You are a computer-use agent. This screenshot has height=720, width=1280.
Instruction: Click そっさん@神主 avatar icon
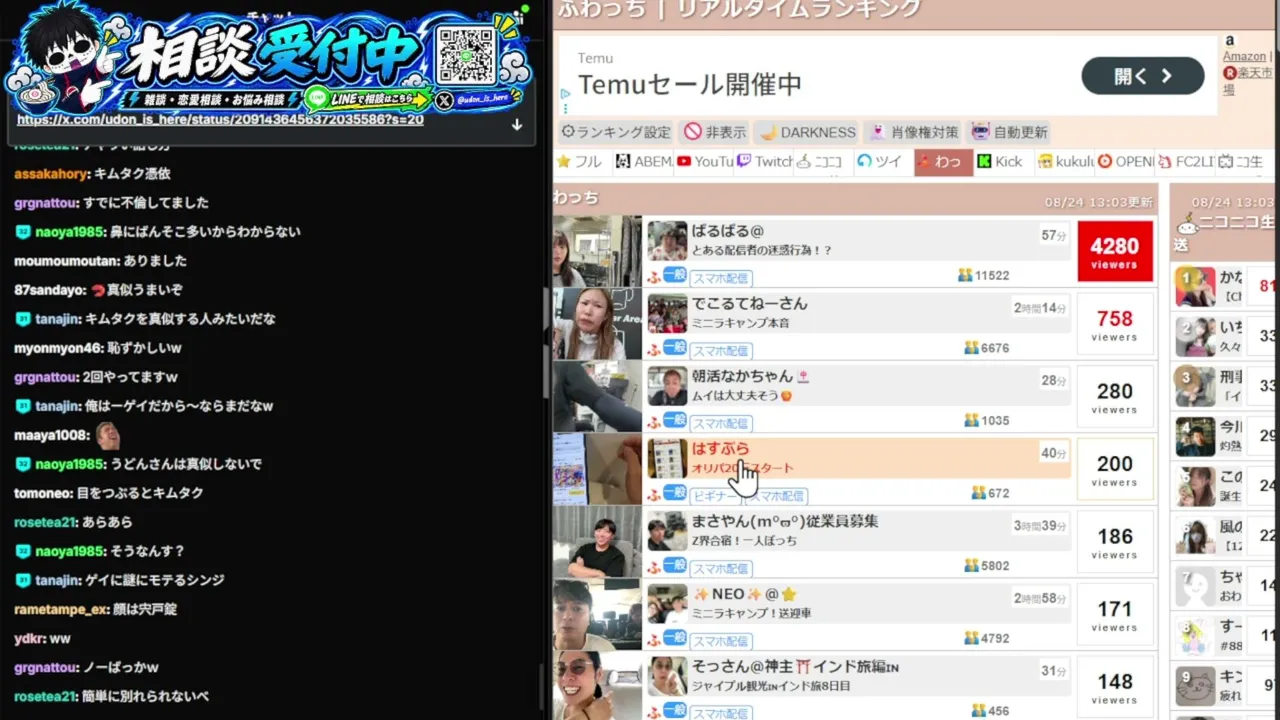click(x=667, y=676)
